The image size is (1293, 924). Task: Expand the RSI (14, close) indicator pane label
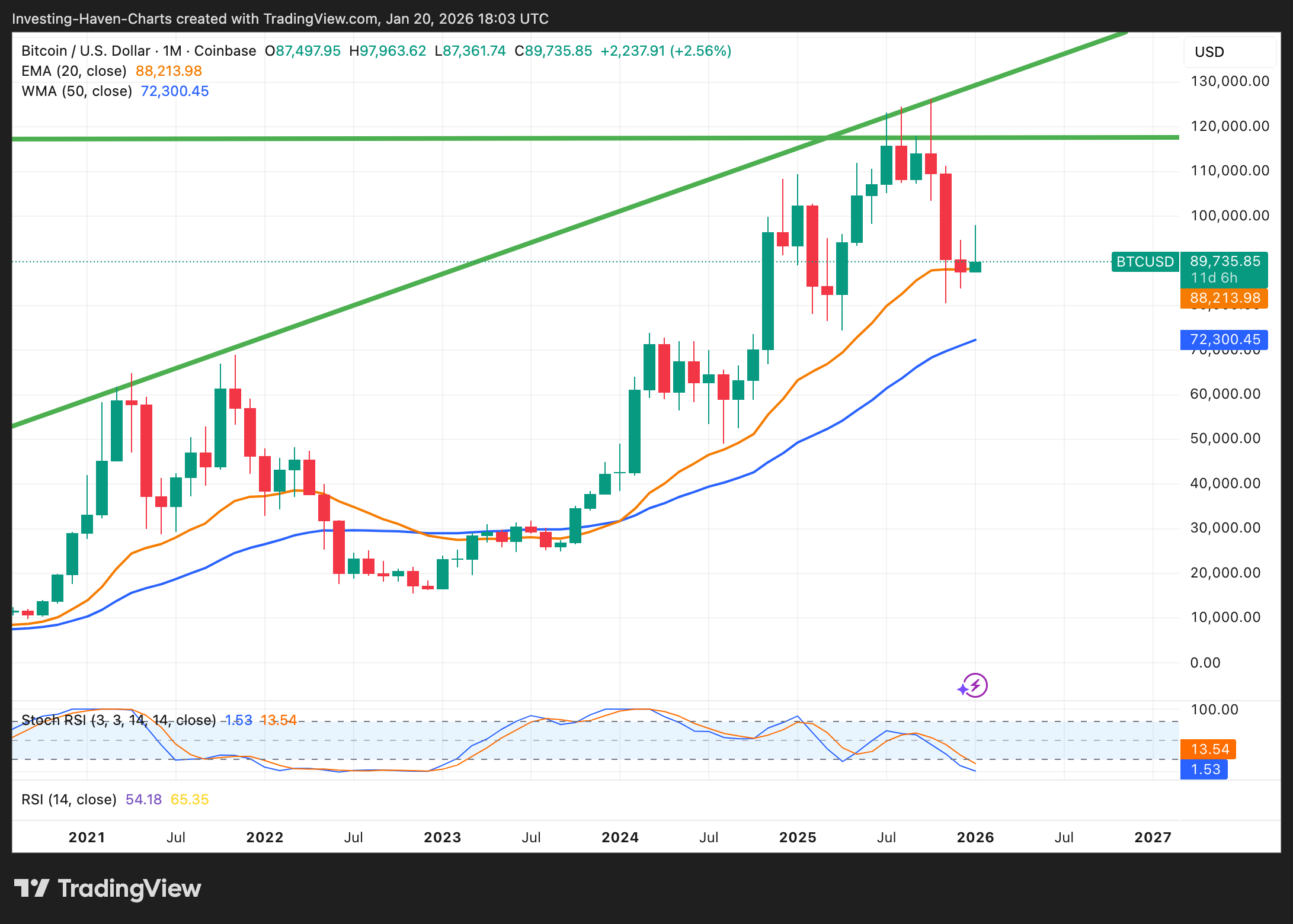click(x=69, y=800)
